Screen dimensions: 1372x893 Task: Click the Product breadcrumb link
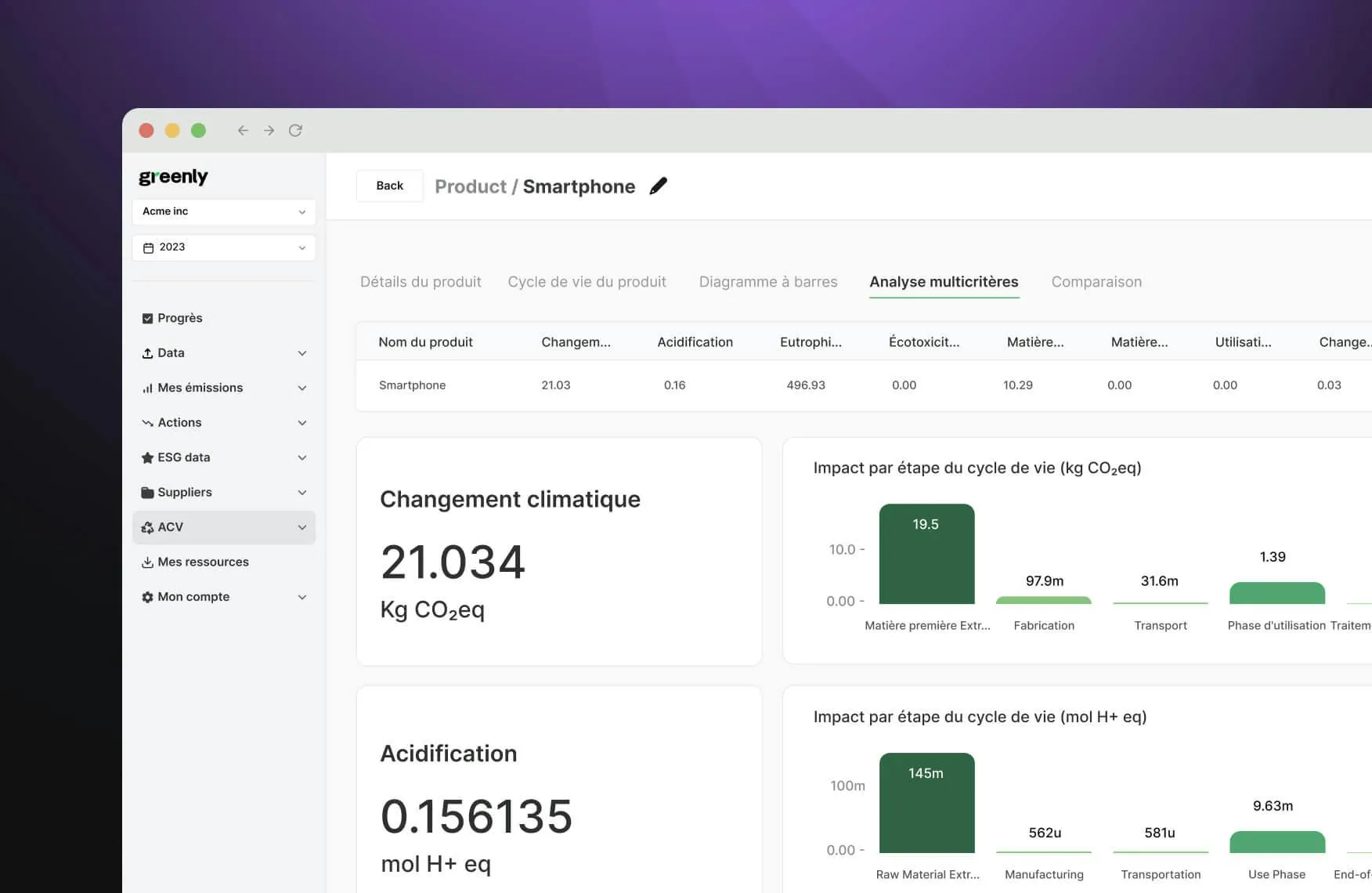coord(470,186)
